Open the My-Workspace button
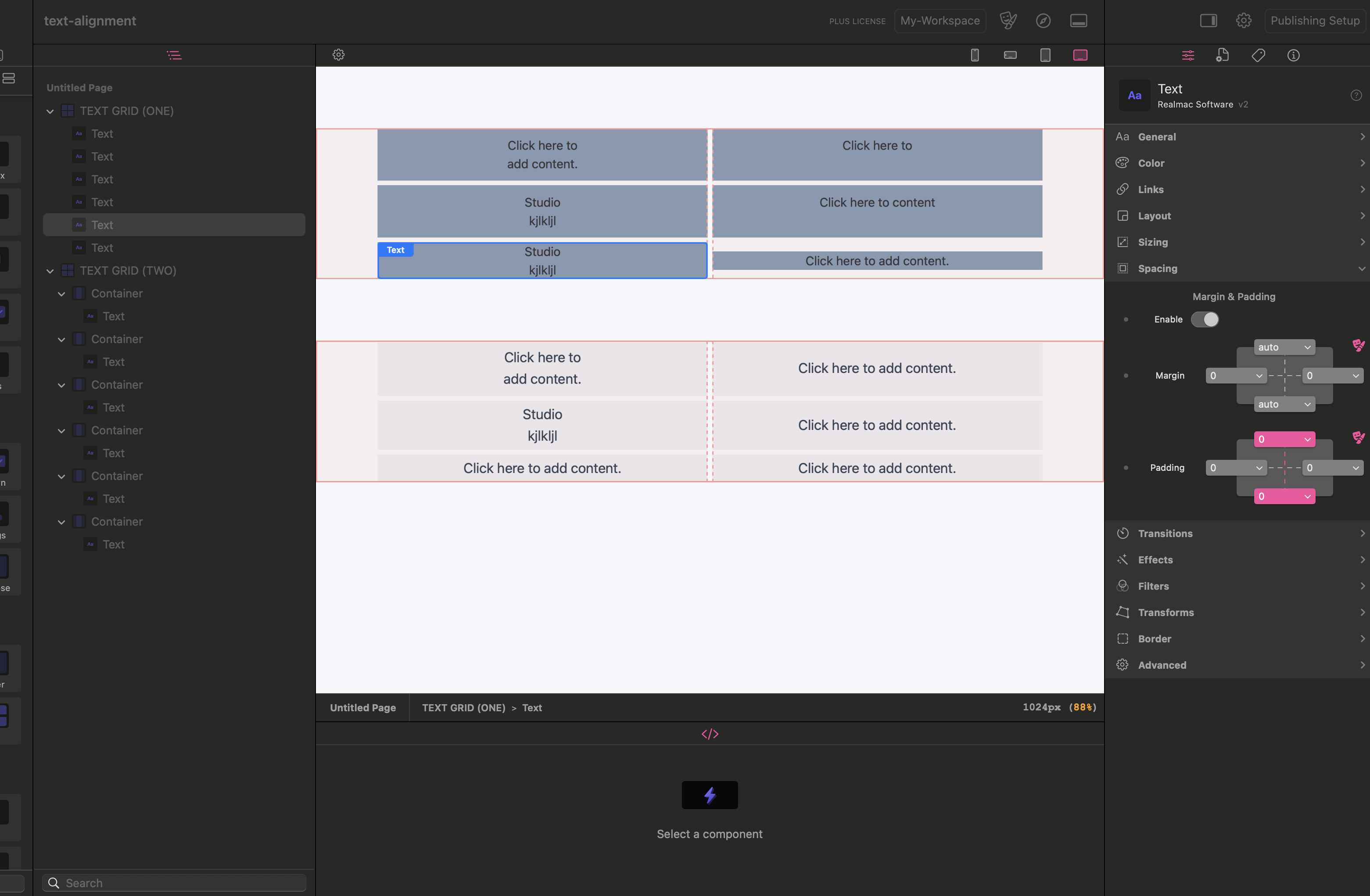1370x896 pixels. pyautogui.click(x=940, y=21)
